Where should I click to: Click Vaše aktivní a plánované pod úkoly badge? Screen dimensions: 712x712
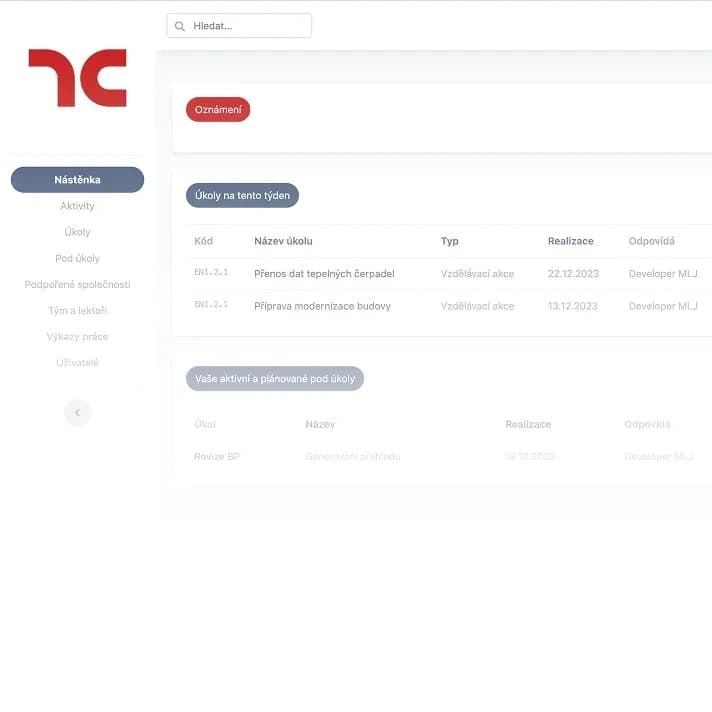click(275, 379)
